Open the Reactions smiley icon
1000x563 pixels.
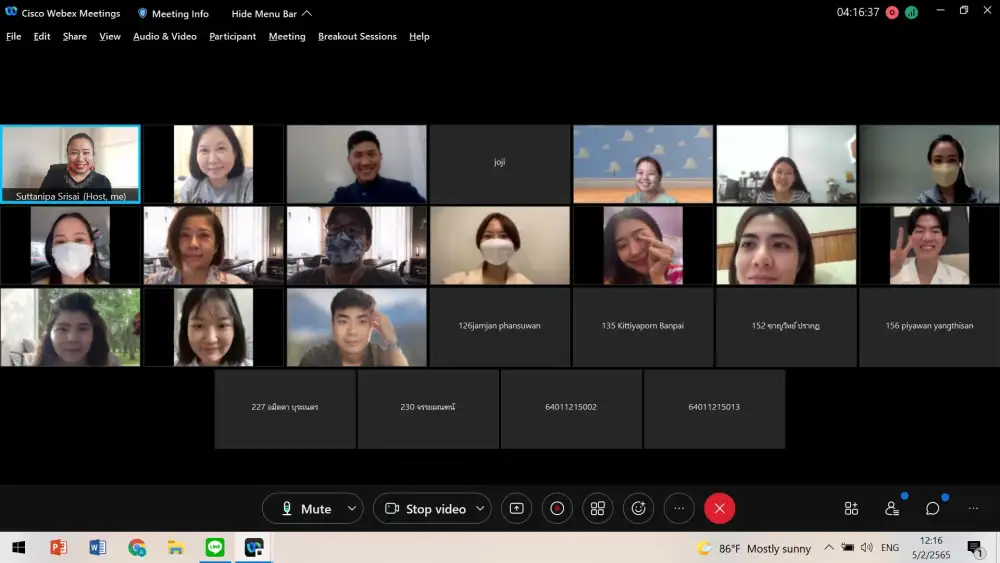click(x=638, y=508)
